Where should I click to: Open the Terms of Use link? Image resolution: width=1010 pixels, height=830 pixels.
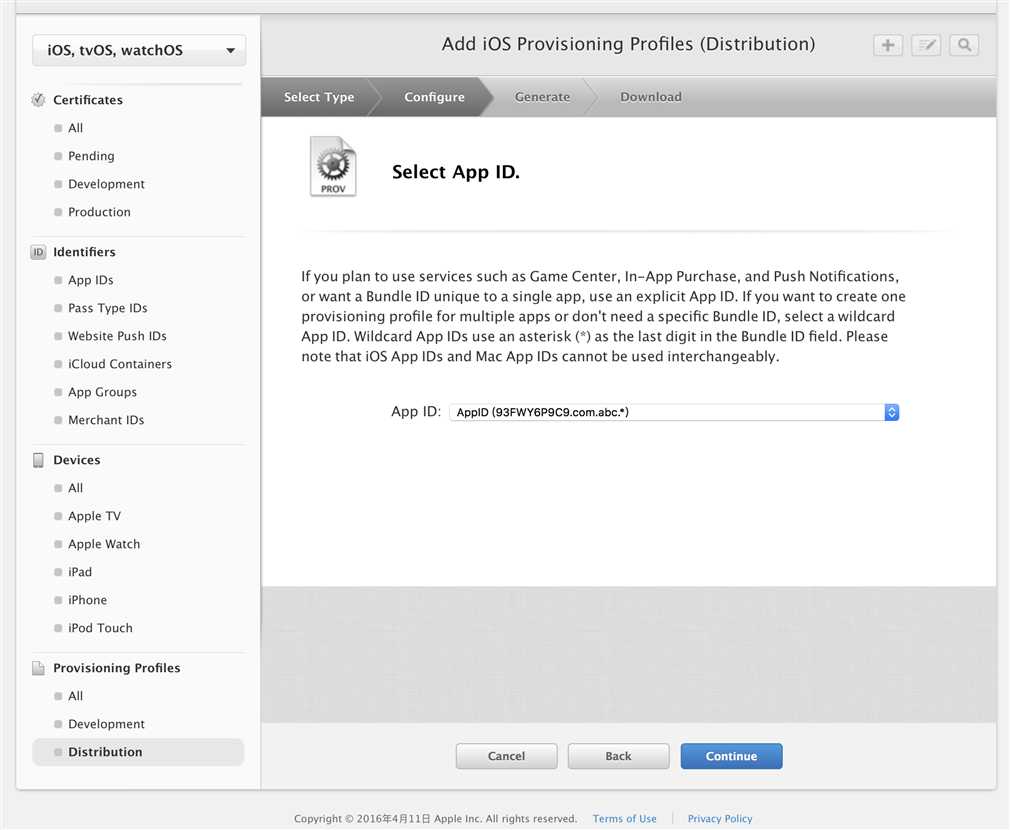[625, 818]
